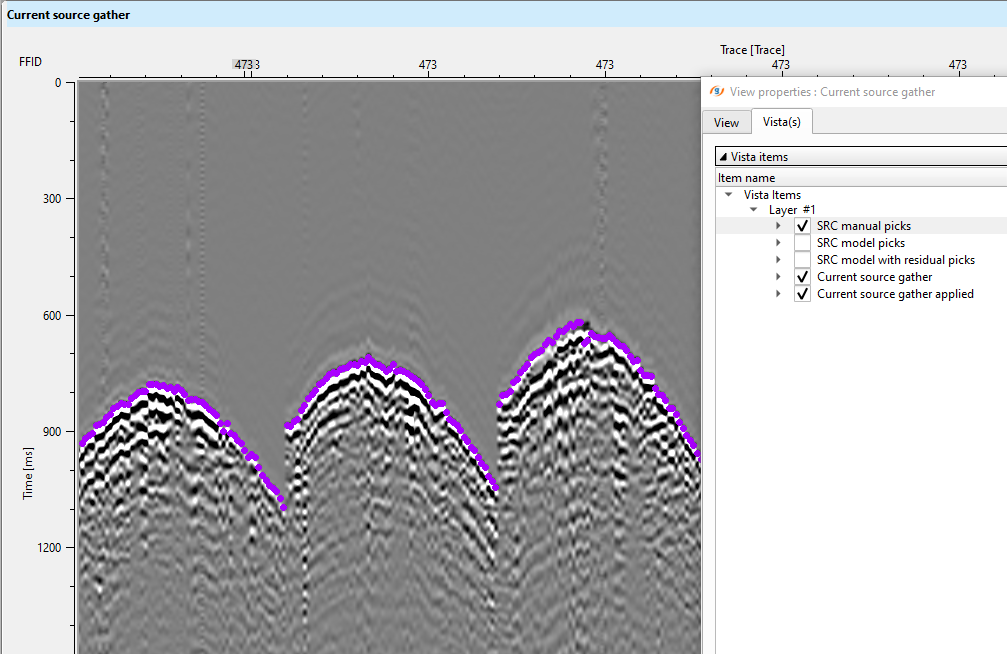Viewport: 1007px width, 654px height.
Task: Click the View properties window logo icon
Action: click(716, 91)
